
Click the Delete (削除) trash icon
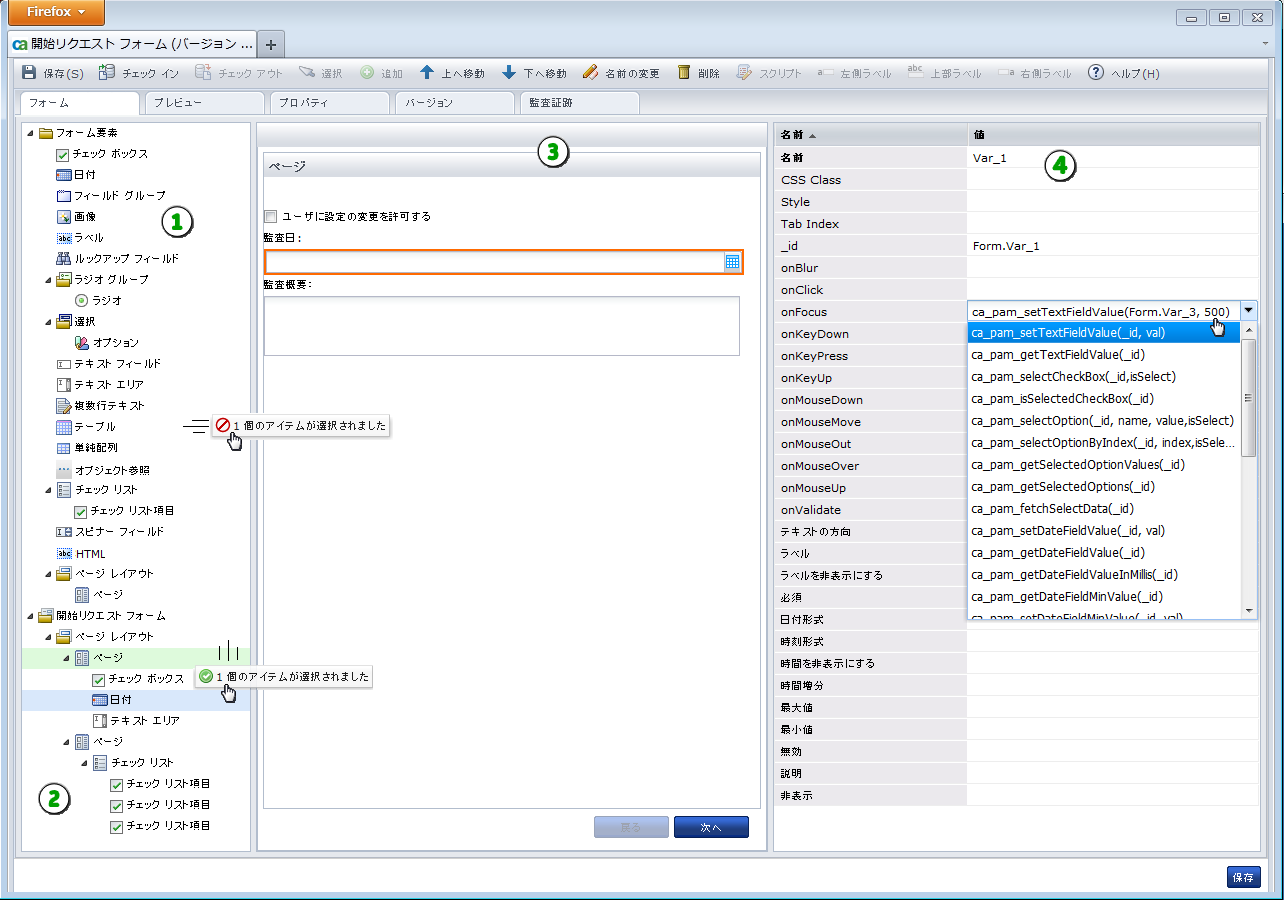[x=684, y=73]
